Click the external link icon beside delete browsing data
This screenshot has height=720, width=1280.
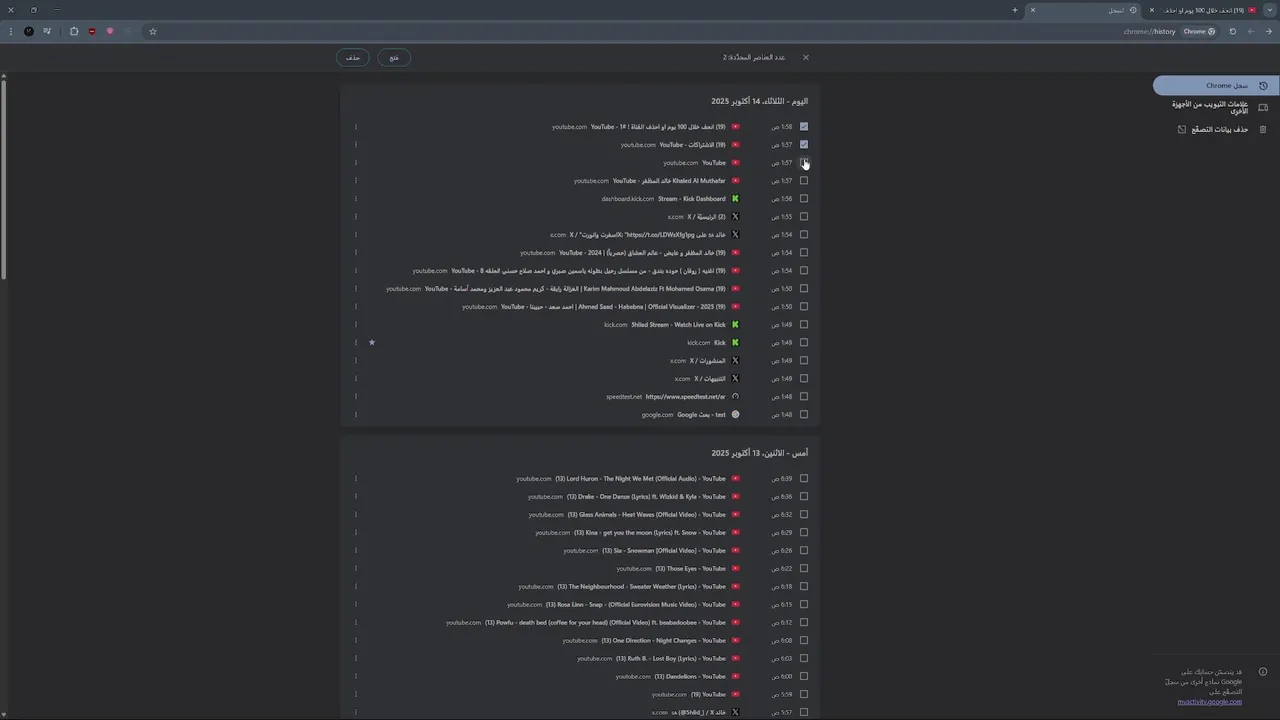(x=1182, y=129)
